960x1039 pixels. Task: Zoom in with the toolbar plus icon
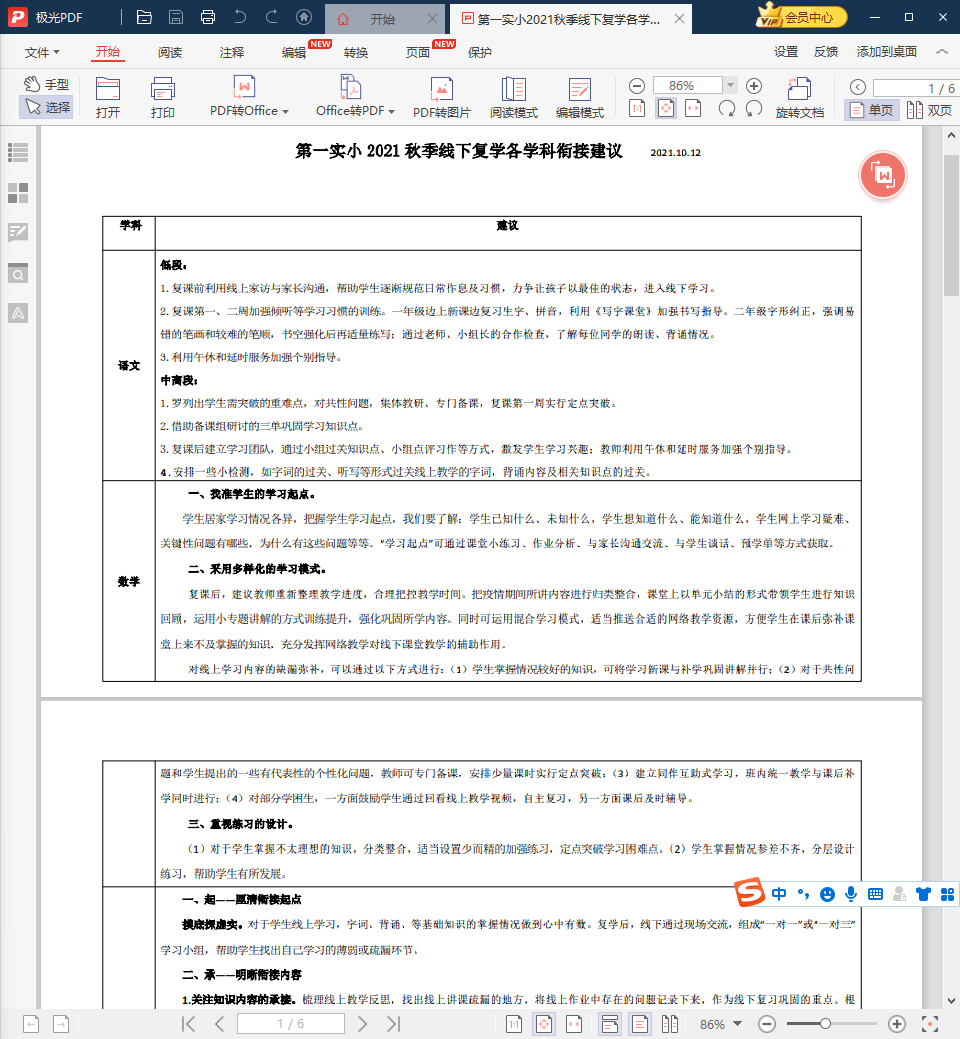click(x=754, y=85)
